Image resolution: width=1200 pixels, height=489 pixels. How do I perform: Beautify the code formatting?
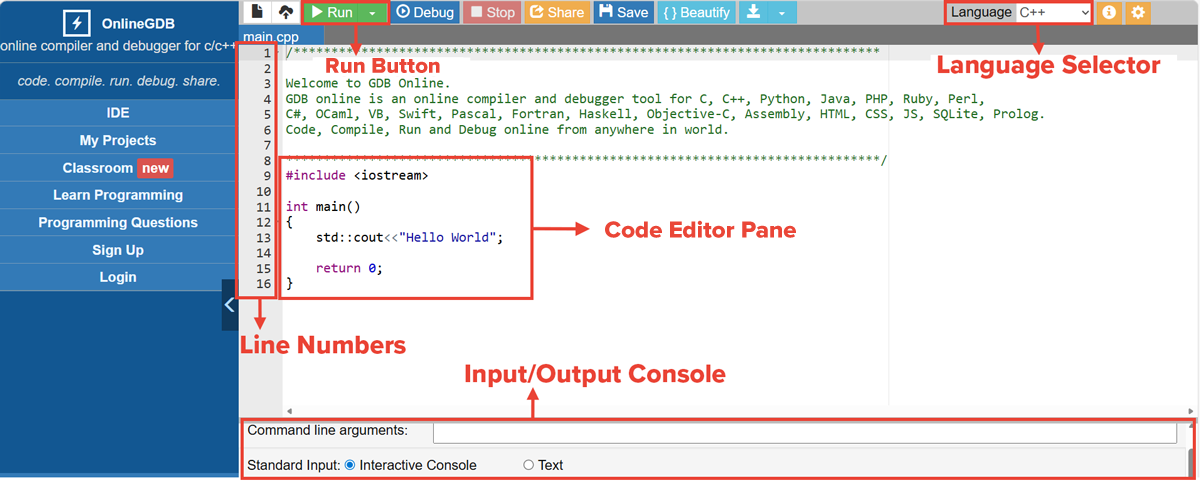(x=697, y=12)
